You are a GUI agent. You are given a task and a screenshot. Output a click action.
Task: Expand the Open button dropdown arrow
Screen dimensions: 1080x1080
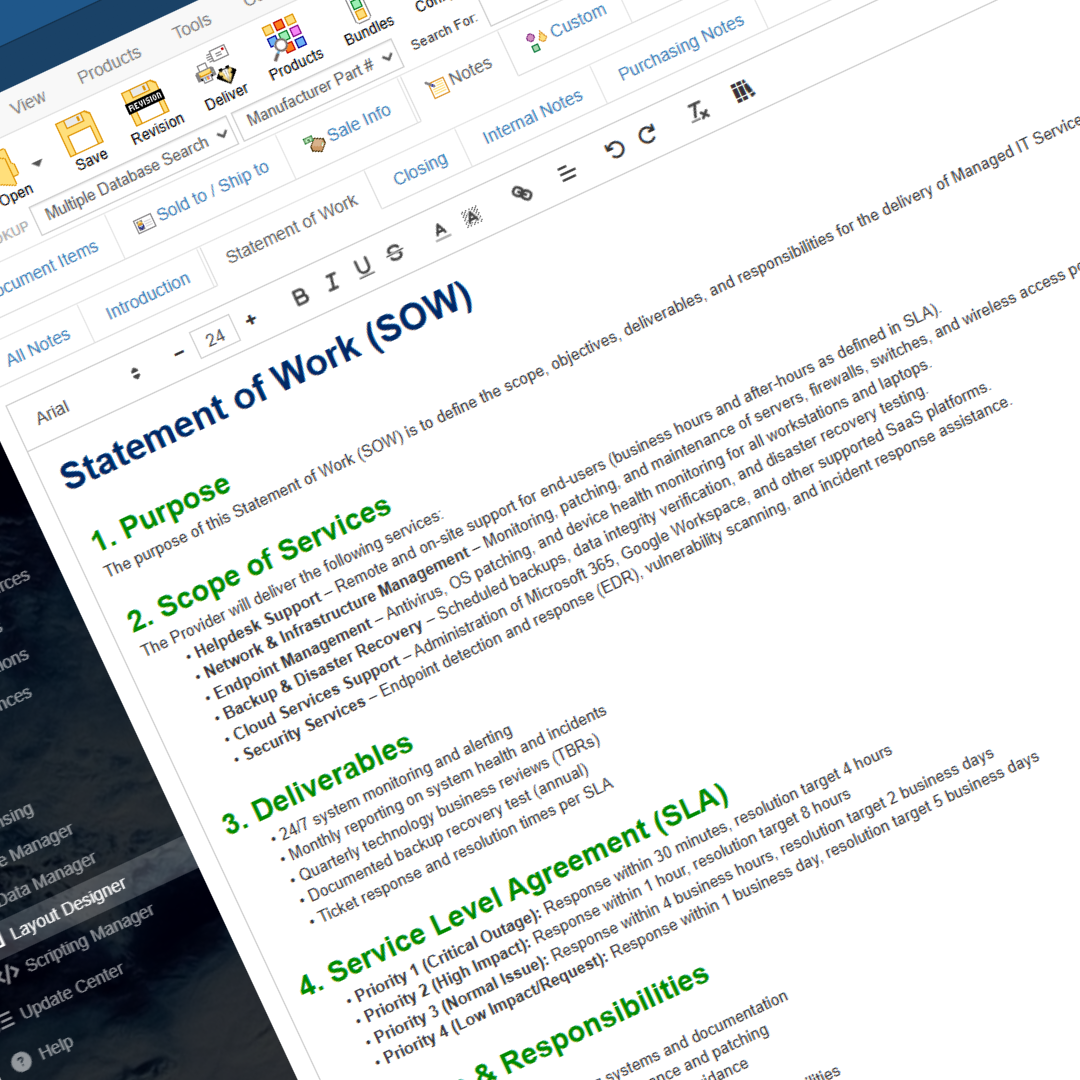tap(37, 163)
